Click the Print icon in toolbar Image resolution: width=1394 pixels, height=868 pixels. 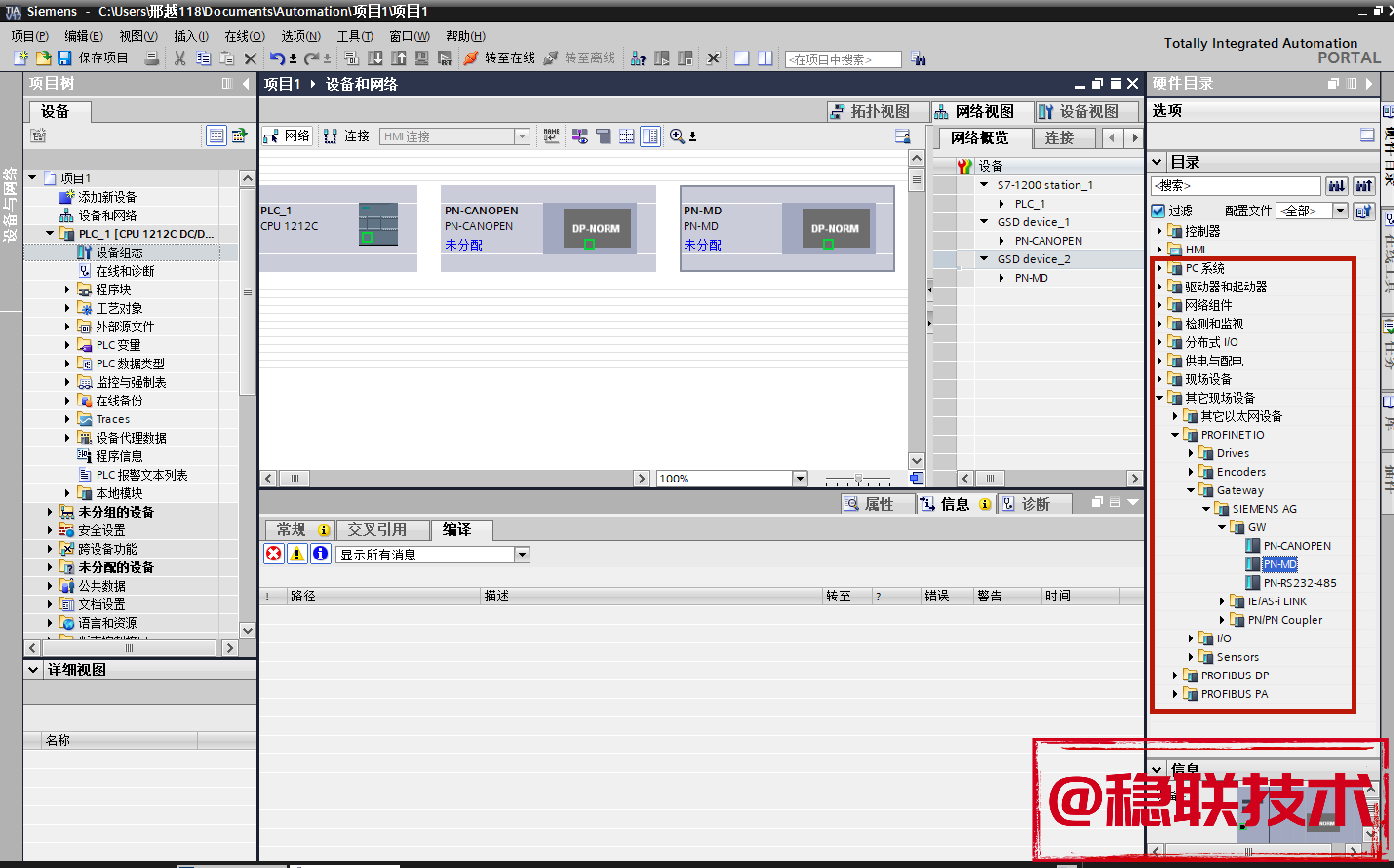[x=152, y=58]
